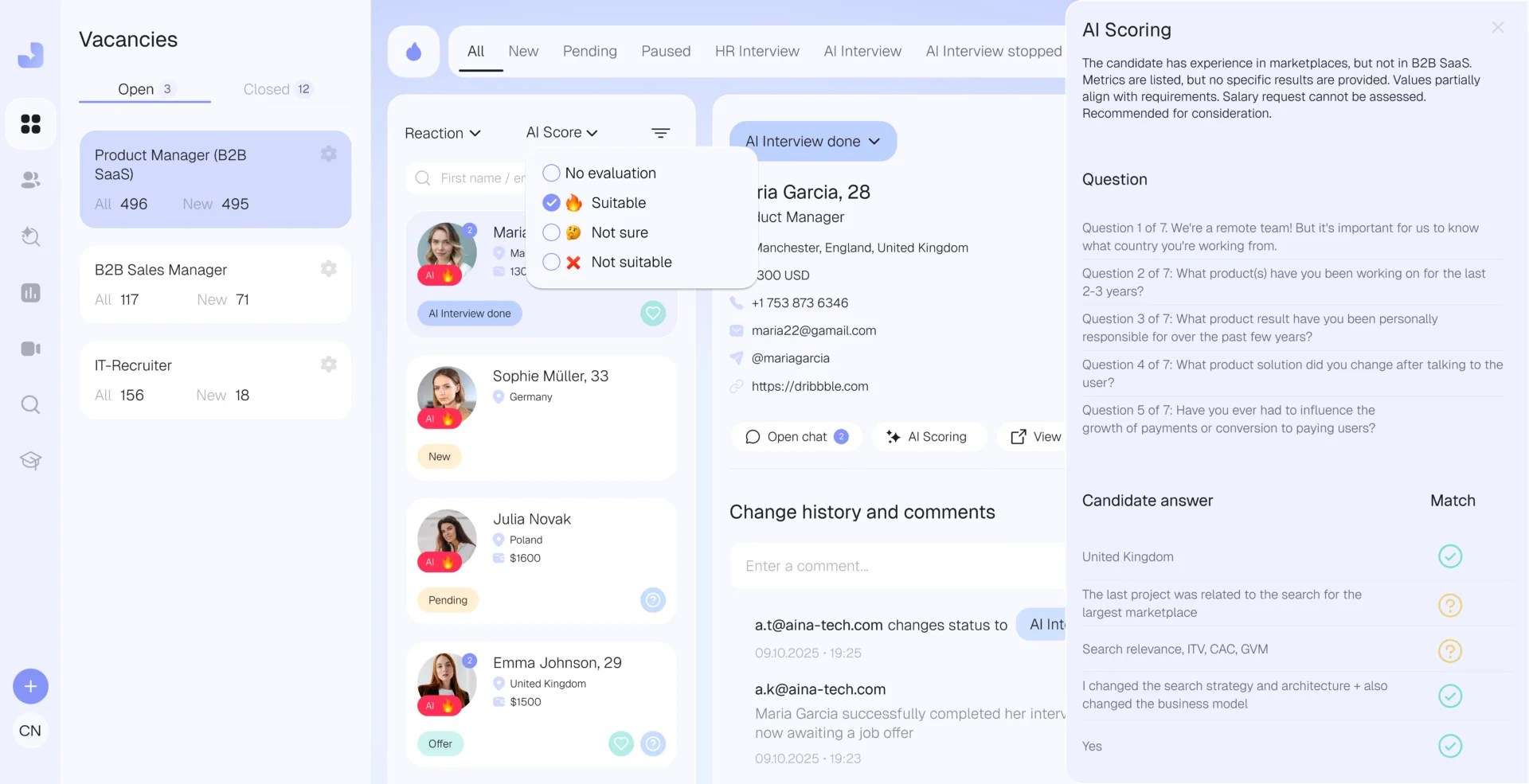Open Sophie Müller's candidate photo

click(447, 396)
